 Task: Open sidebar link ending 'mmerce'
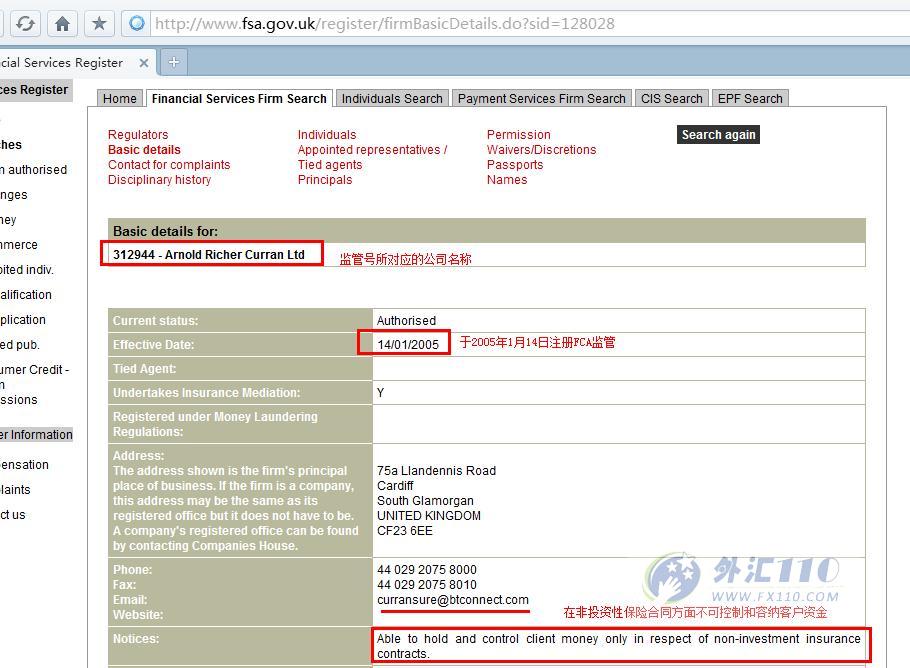coord(19,245)
